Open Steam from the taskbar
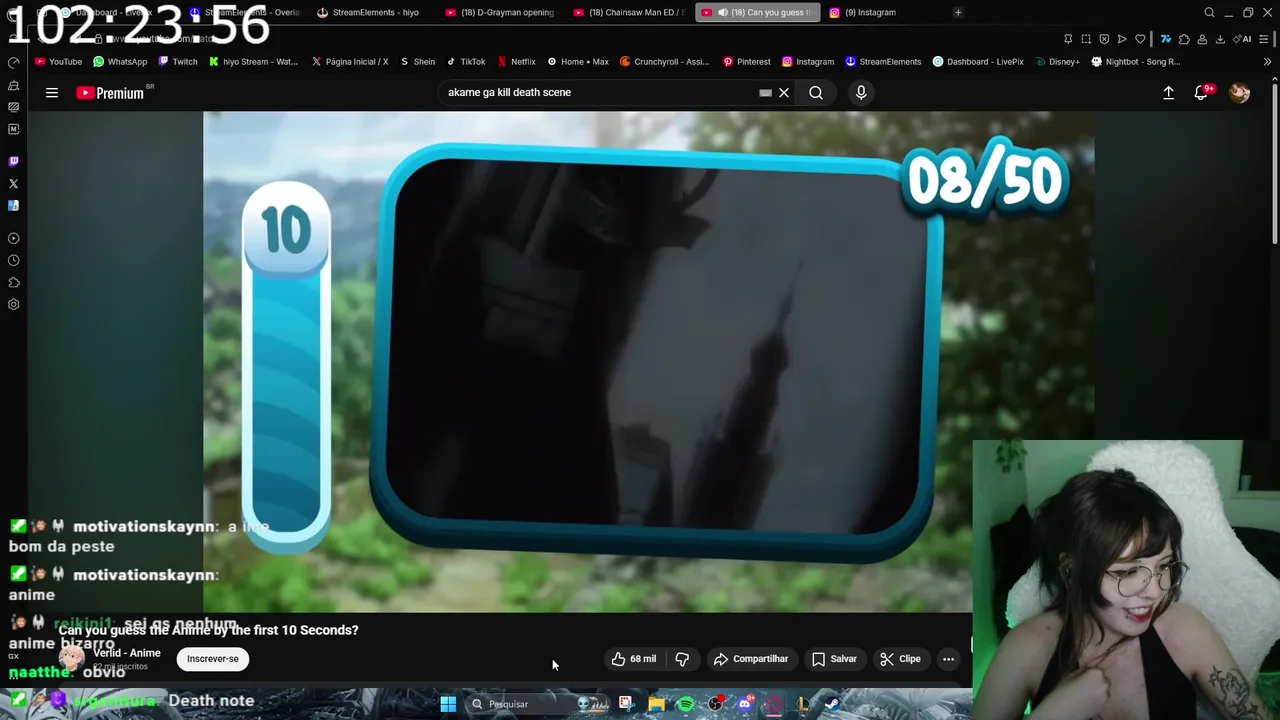This screenshot has height=720, width=1280. point(832,704)
